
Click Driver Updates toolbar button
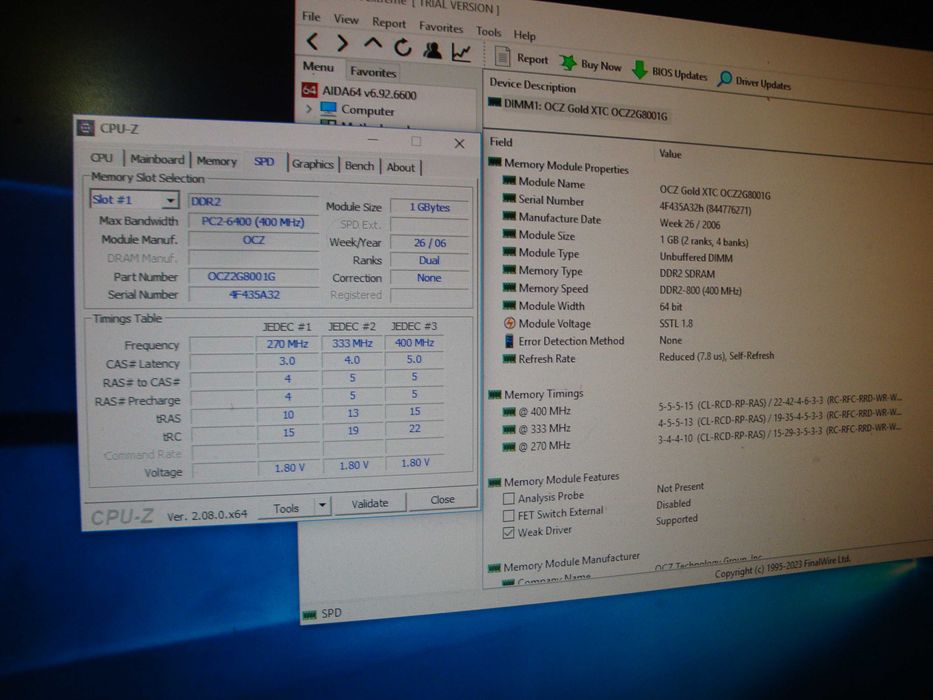(754, 81)
